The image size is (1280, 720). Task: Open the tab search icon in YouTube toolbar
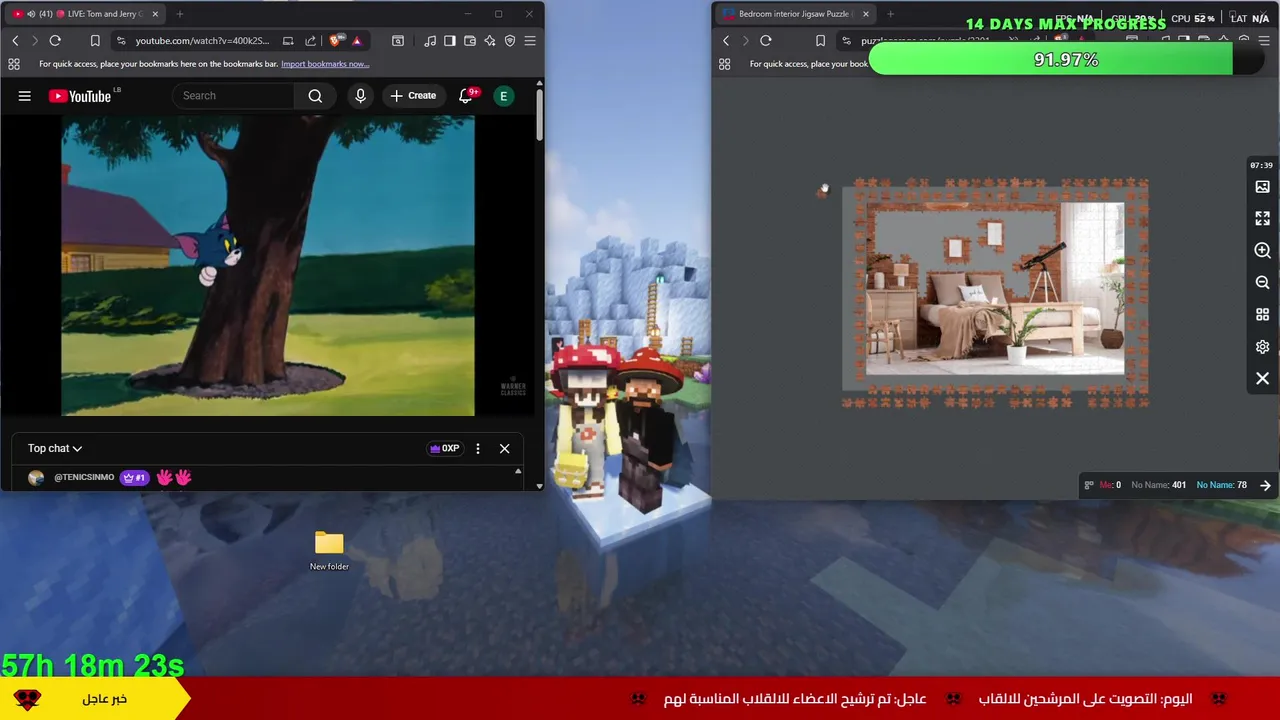[x=398, y=40]
